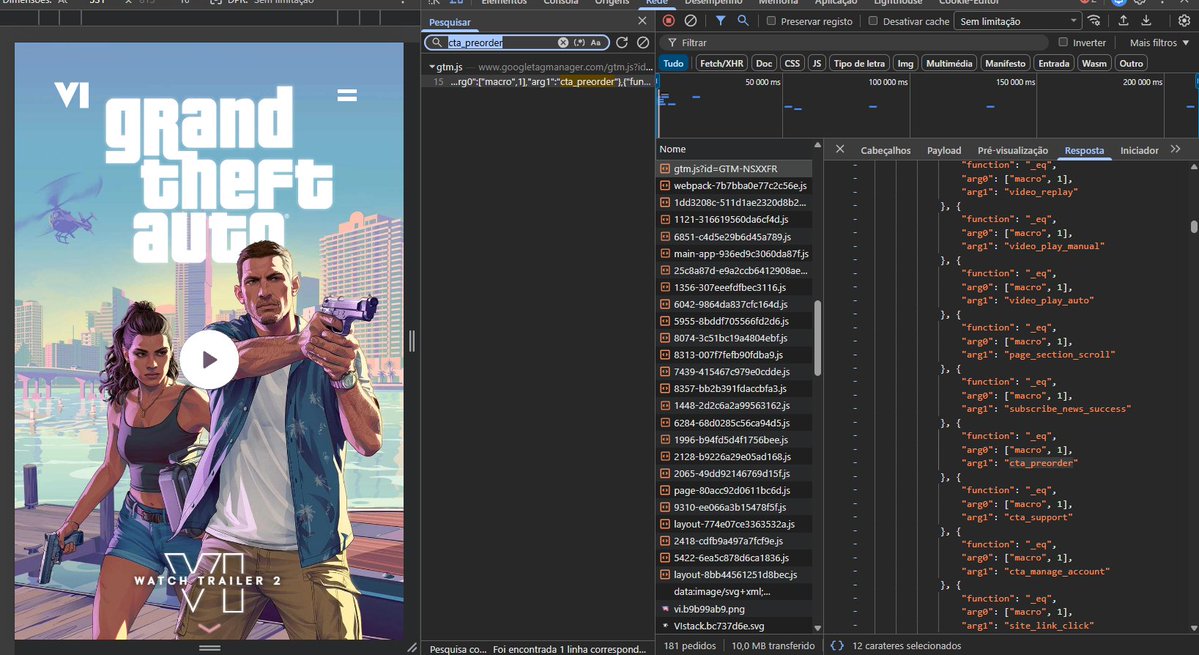
Task: Filter requests by Img
Action: point(905,63)
